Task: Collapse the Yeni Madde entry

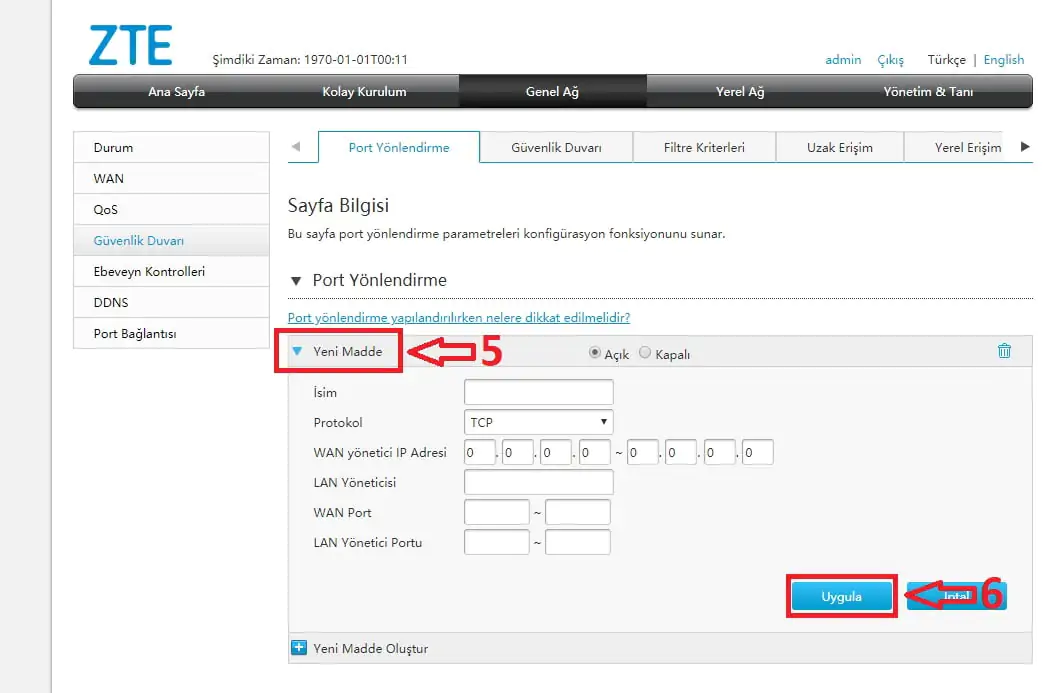Action: [297, 352]
